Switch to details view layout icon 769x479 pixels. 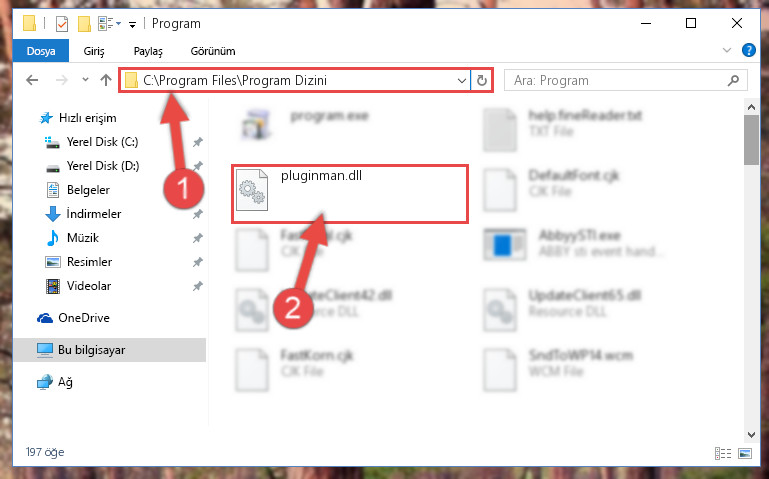coord(723,453)
